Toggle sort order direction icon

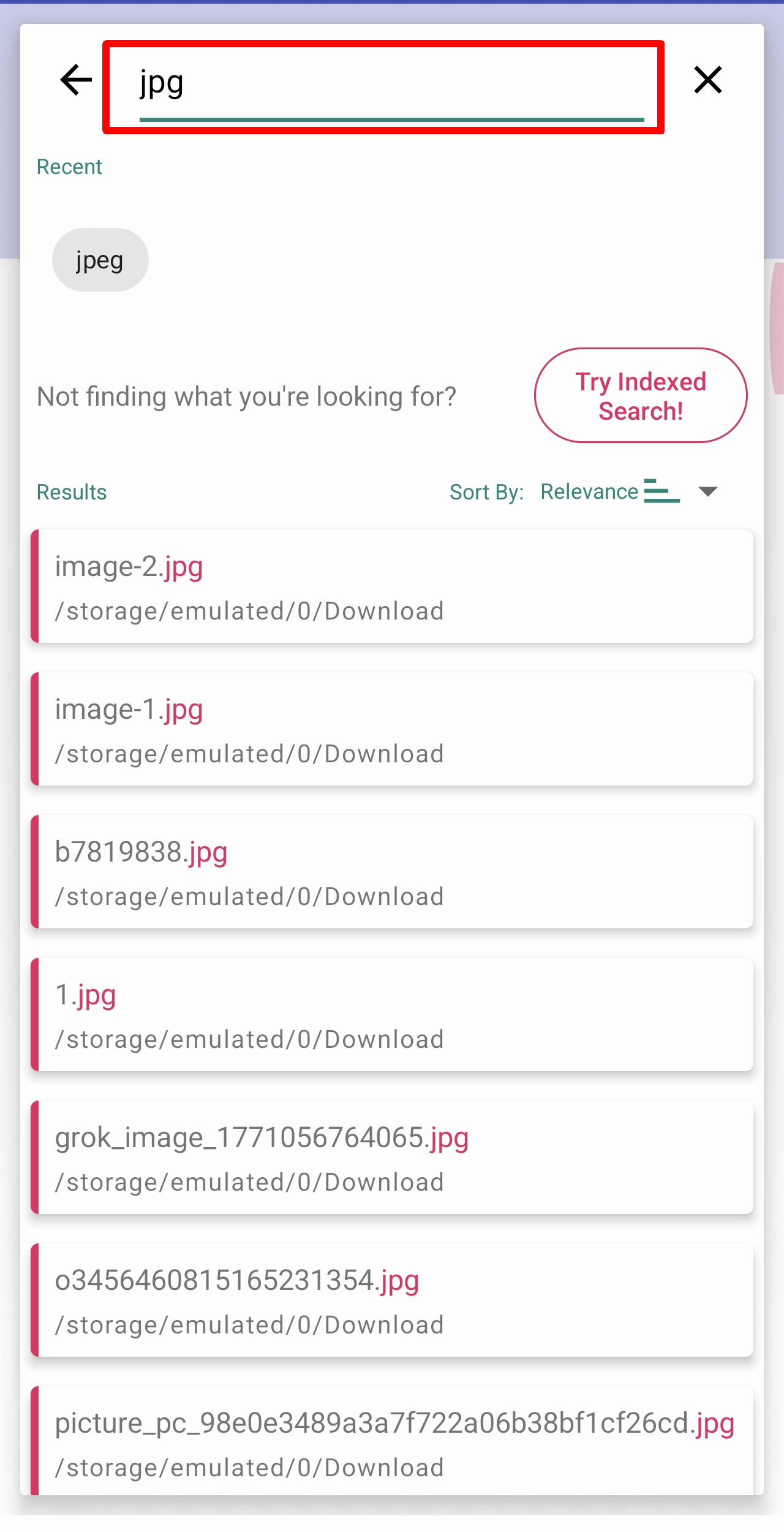coord(661,491)
